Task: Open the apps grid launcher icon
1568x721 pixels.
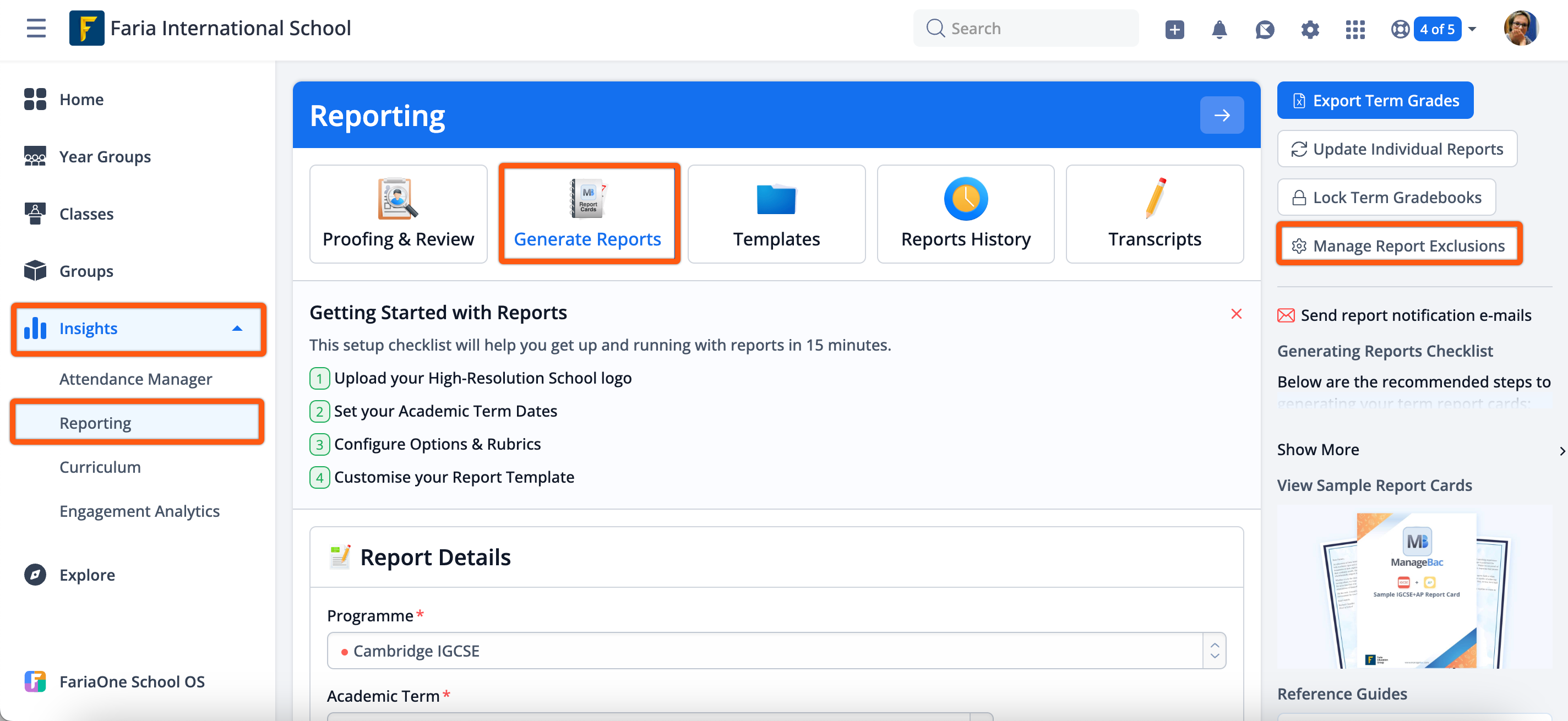Action: click(1355, 29)
